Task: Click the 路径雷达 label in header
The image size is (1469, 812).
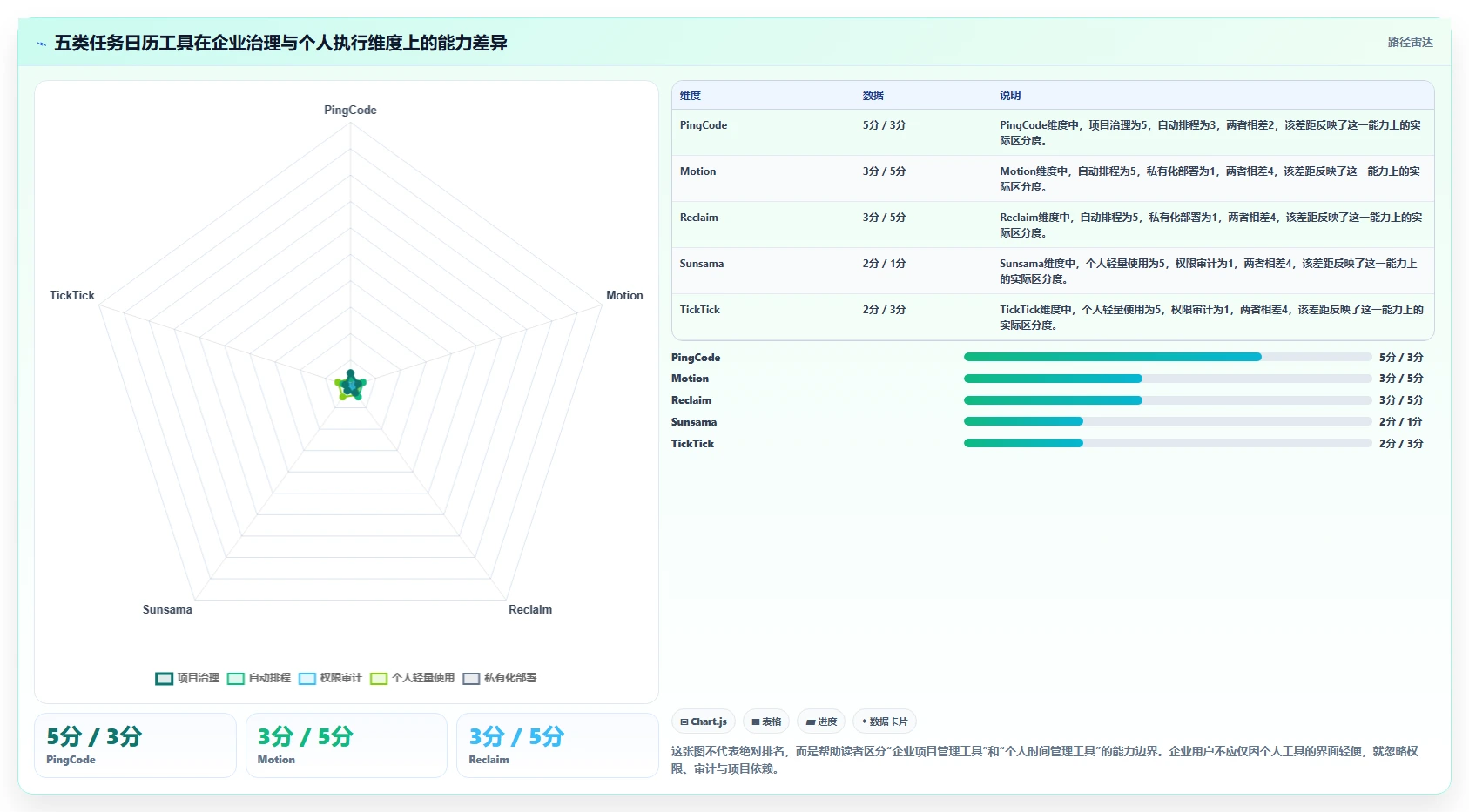Action: coord(1410,42)
